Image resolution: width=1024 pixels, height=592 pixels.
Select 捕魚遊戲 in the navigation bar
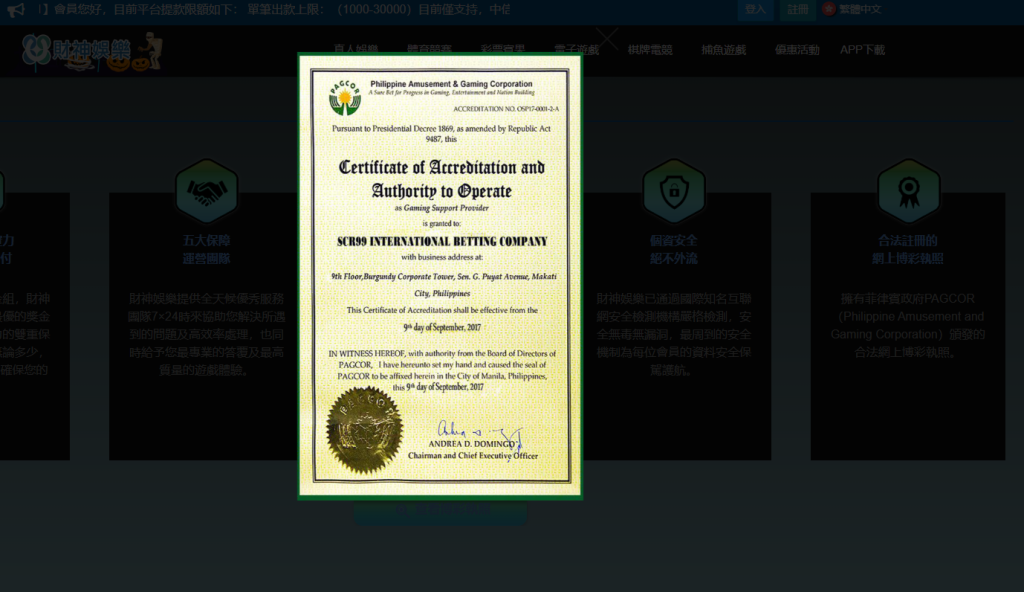[x=724, y=50]
